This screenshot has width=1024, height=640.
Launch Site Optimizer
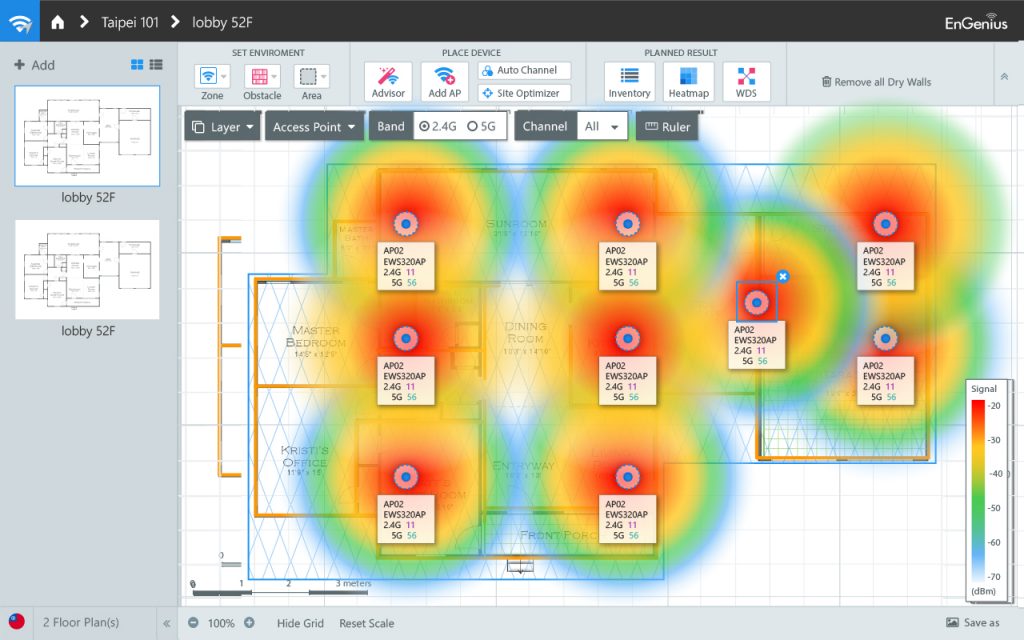(x=524, y=93)
